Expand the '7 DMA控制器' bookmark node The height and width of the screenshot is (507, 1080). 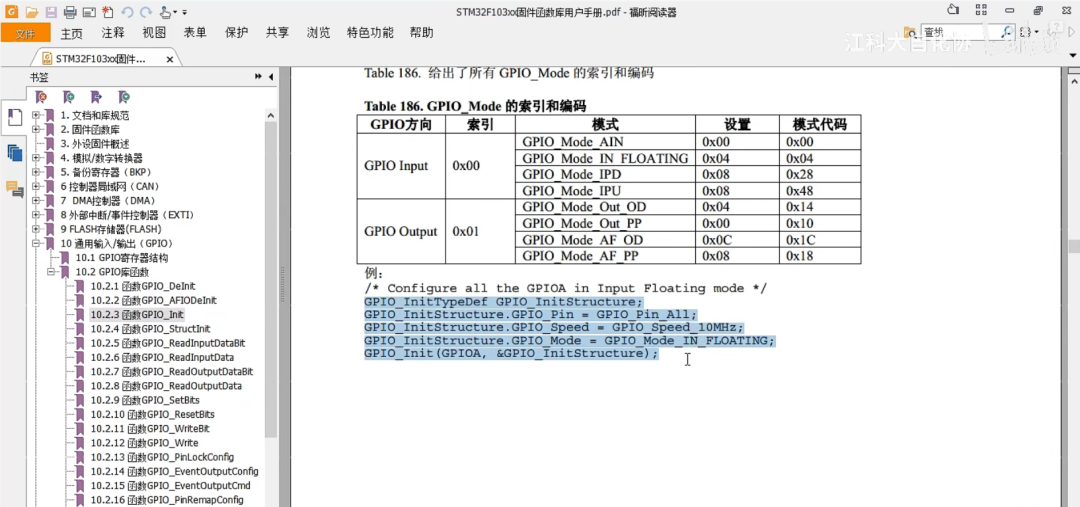tap(35, 200)
